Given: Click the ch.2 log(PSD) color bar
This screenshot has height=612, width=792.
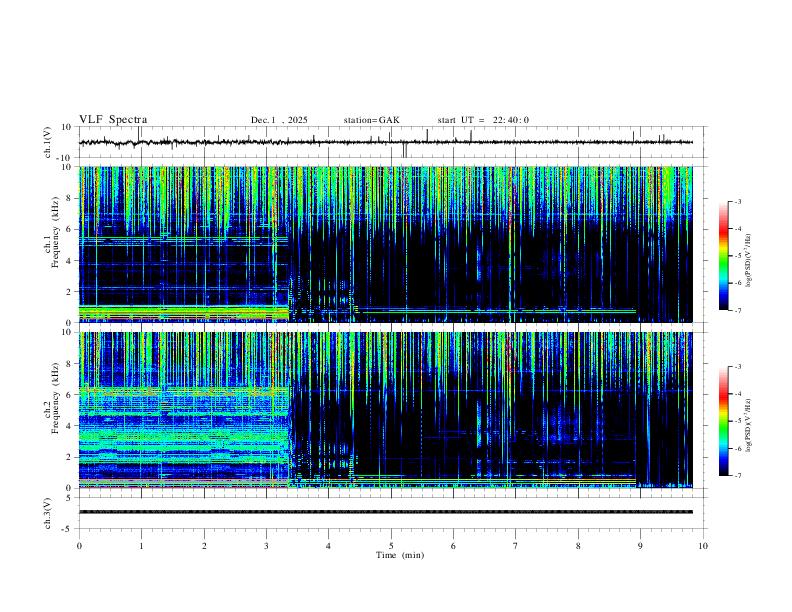Looking at the screenshot, I should point(723,421).
